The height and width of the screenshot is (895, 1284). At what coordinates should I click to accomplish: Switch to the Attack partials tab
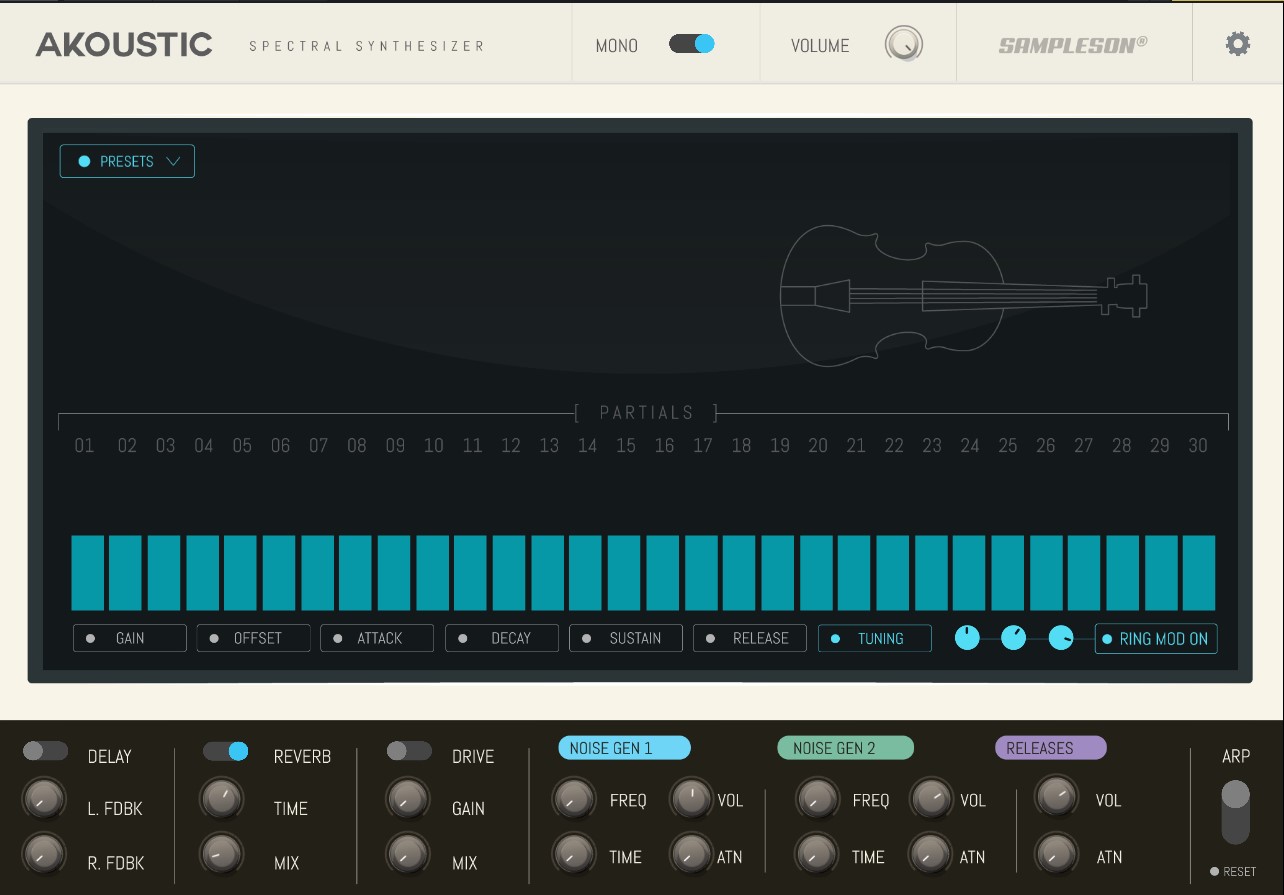point(377,638)
